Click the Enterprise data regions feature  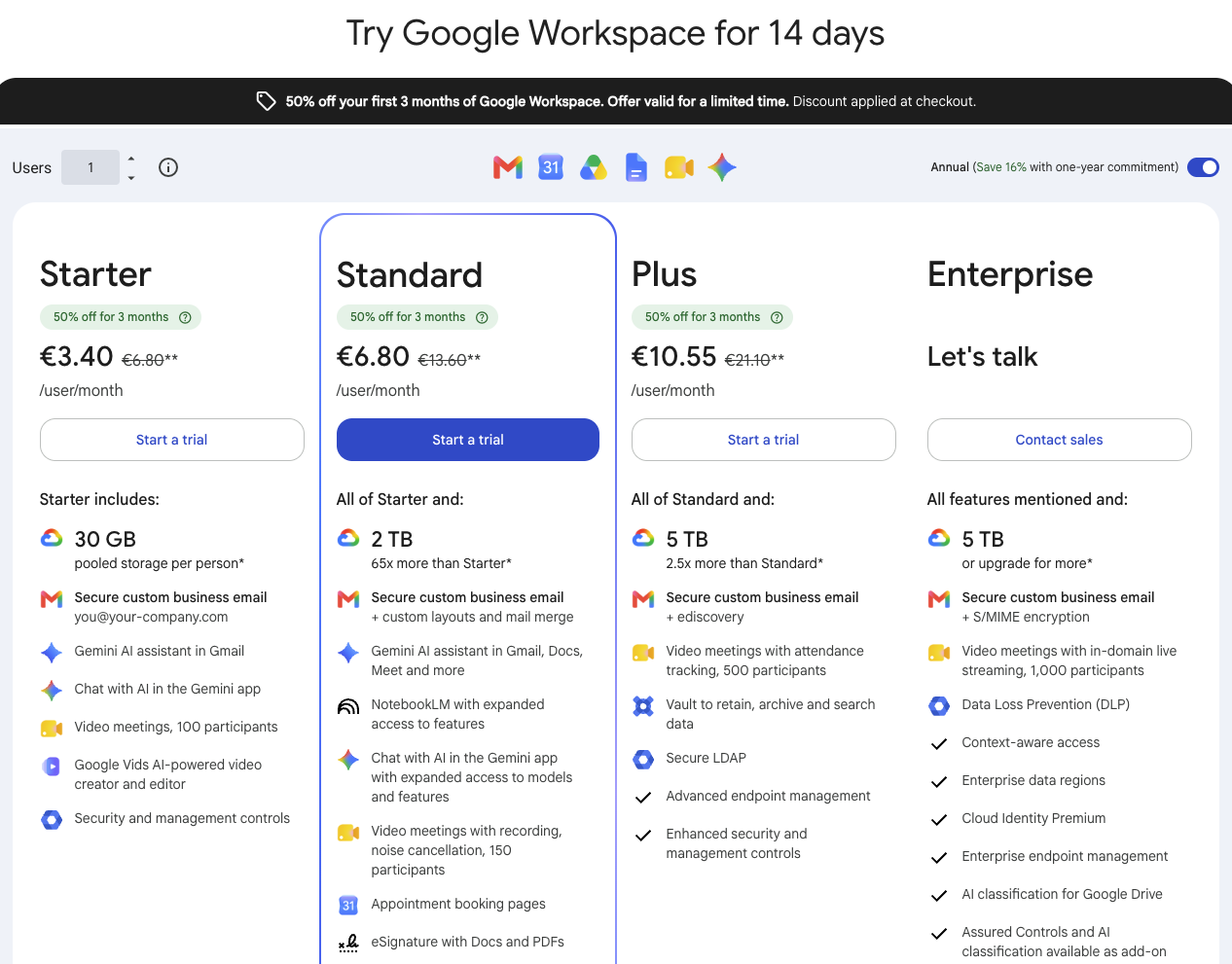coord(1033,780)
